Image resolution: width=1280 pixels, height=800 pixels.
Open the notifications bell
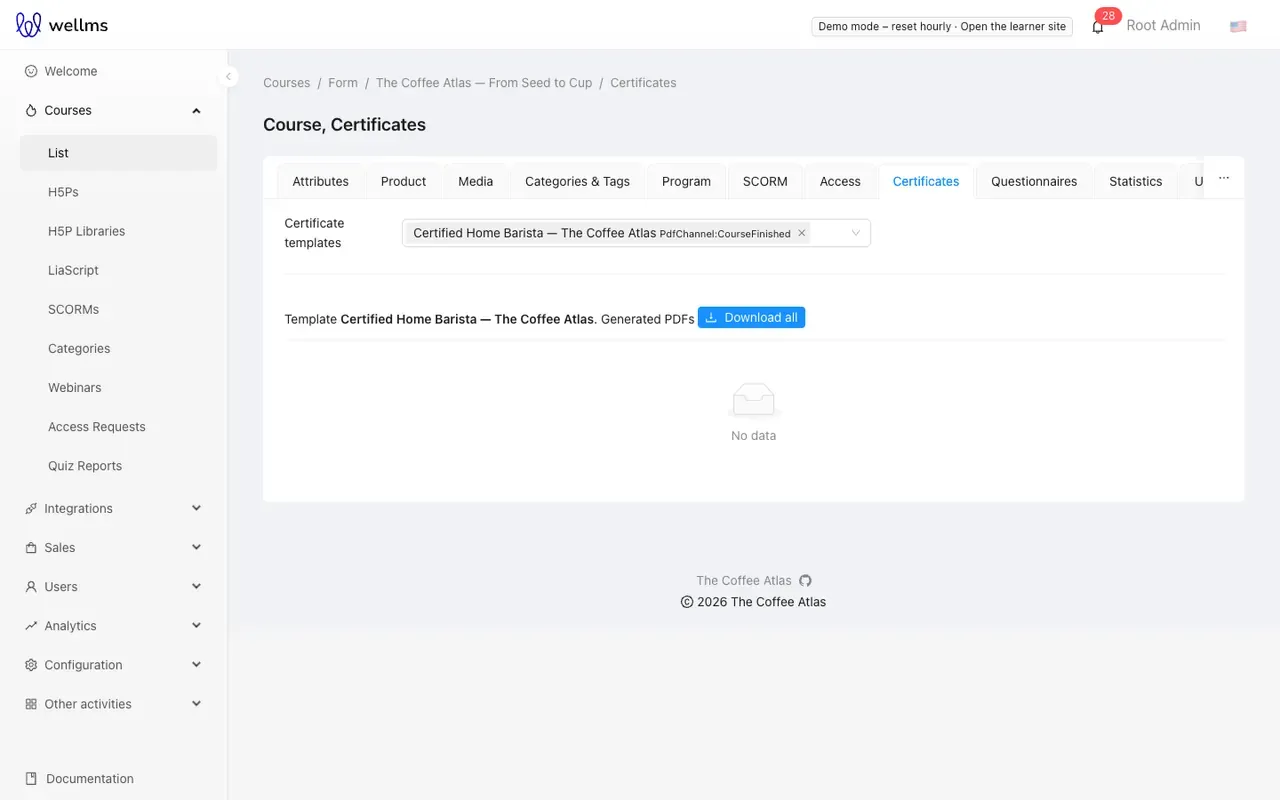coord(1098,27)
